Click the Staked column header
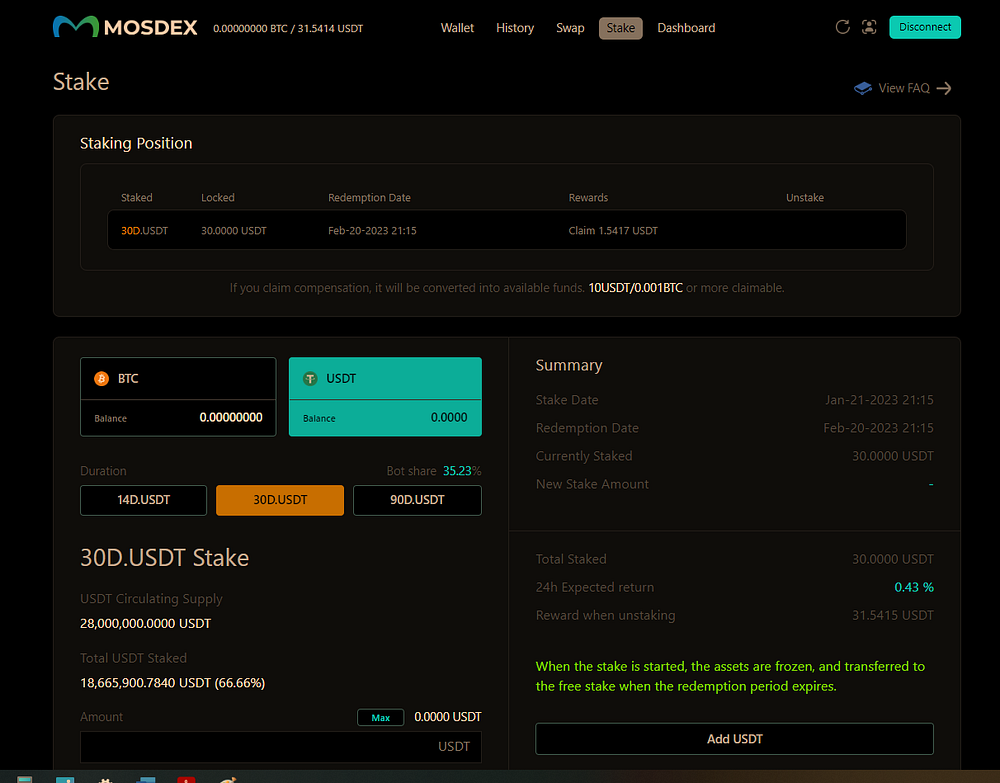 tap(136, 198)
